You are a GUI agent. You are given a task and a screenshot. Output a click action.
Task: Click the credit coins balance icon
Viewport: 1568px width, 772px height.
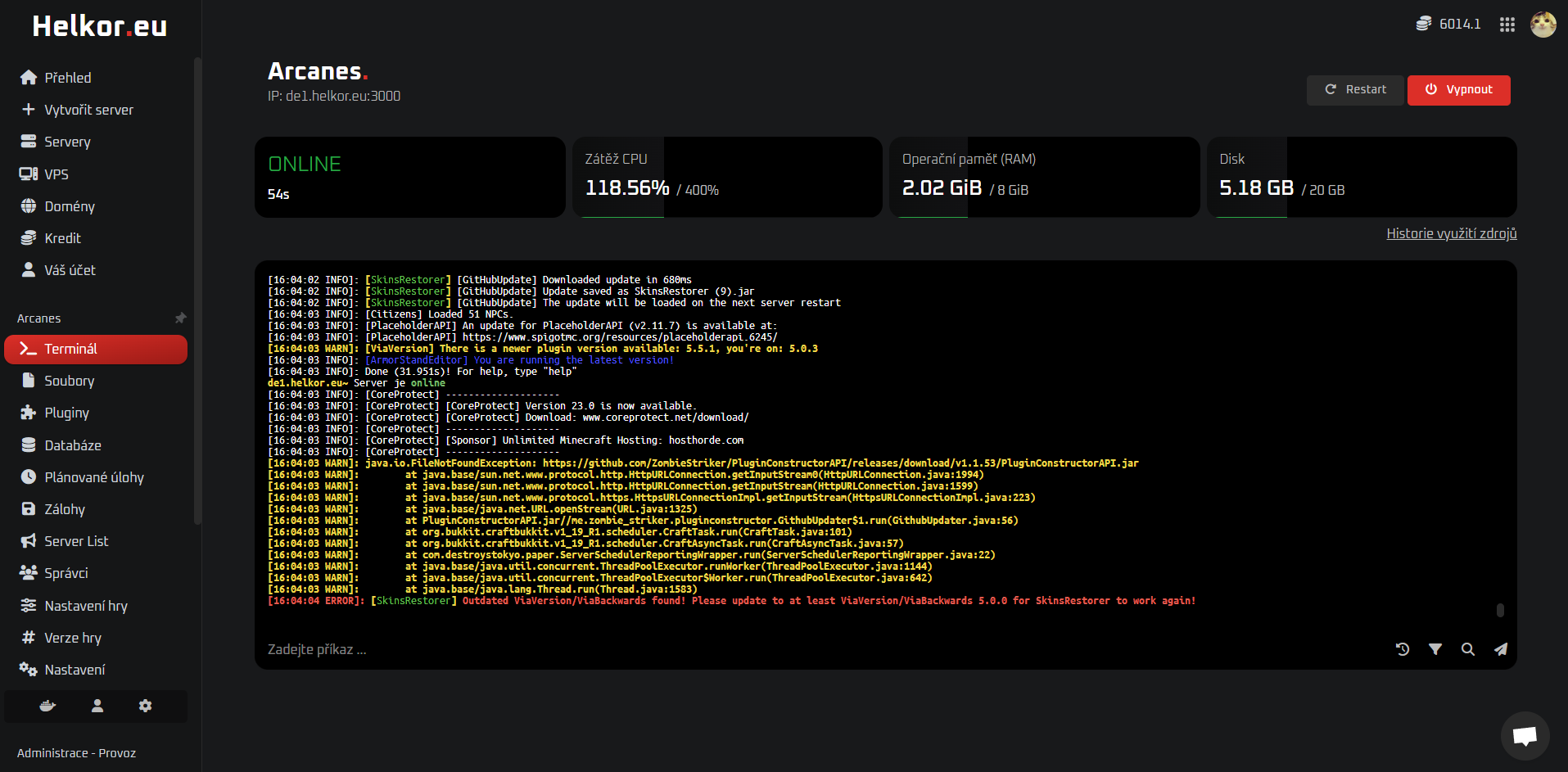[x=1424, y=25]
